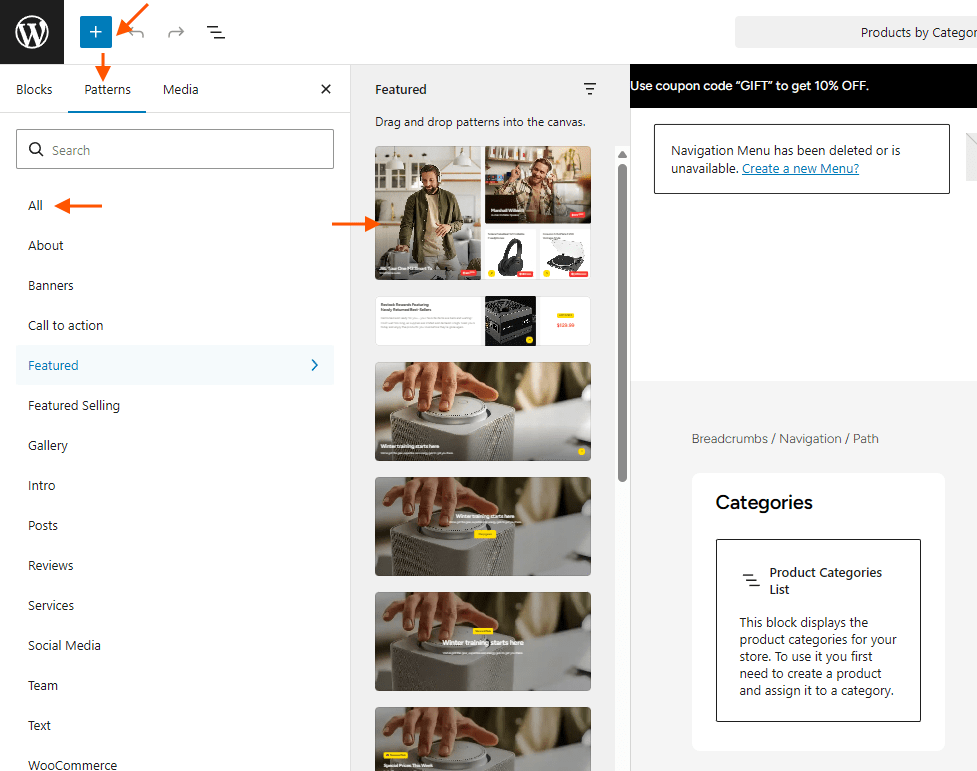Select the All patterns category
The width and height of the screenshot is (977, 771).
(x=36, y=205)
